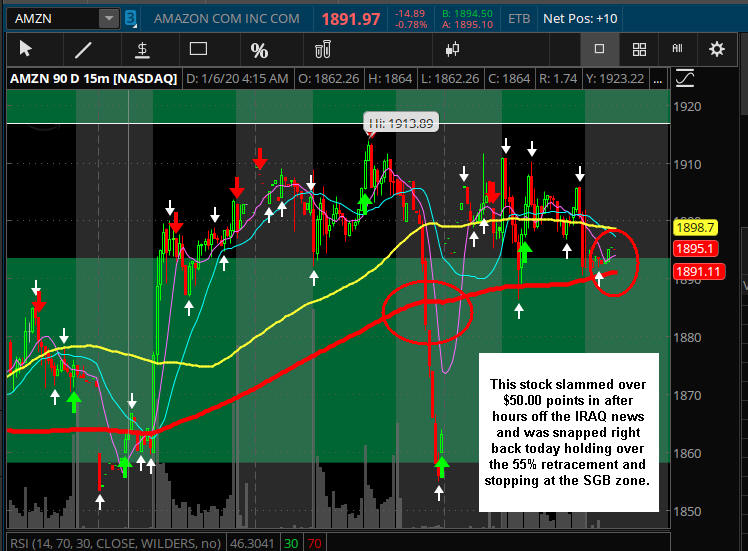Image resolution: width=748 pixels, height=551 pixels.
Task: Open the studies flask icon
Action: [x=323, y=49]
